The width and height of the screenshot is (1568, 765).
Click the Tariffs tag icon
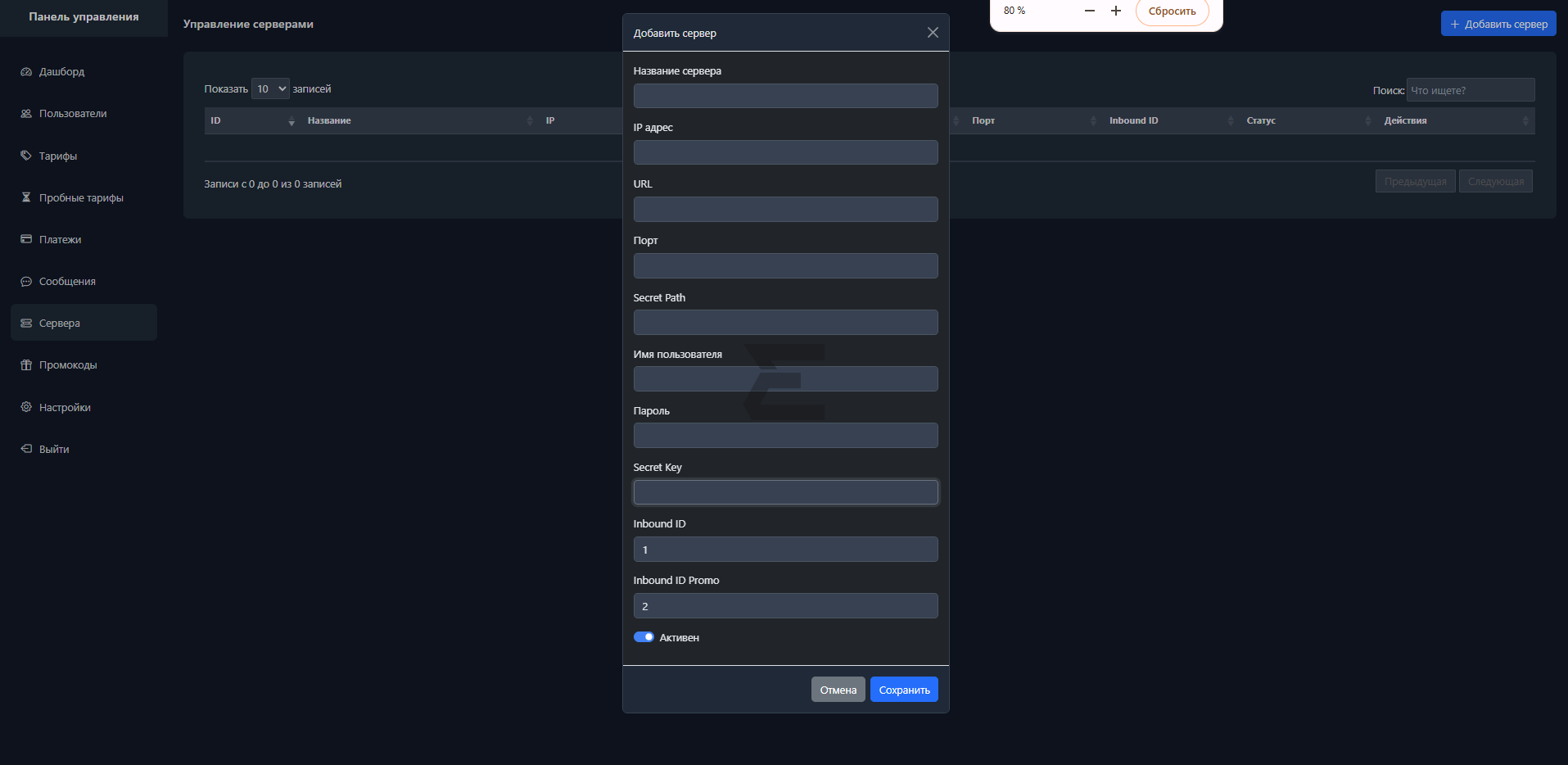[x=26, y=156]
